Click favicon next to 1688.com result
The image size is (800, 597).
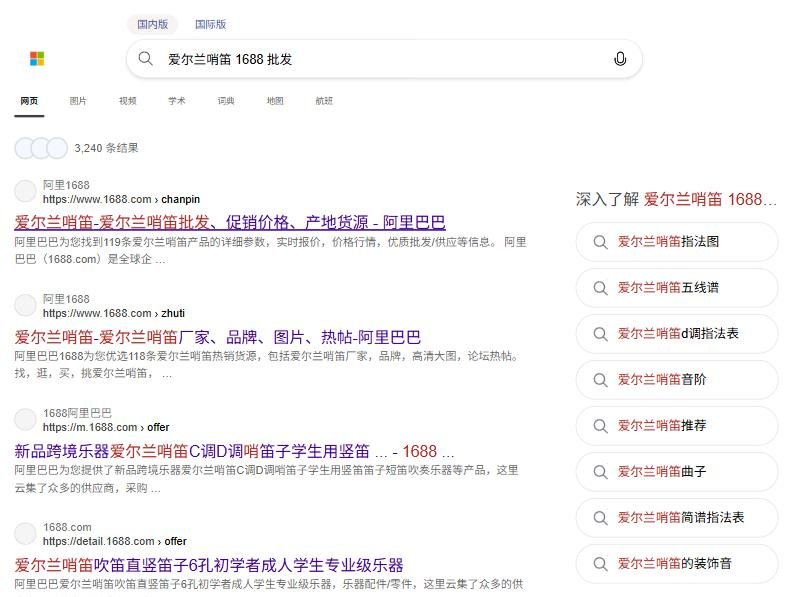tap(25, 533)
